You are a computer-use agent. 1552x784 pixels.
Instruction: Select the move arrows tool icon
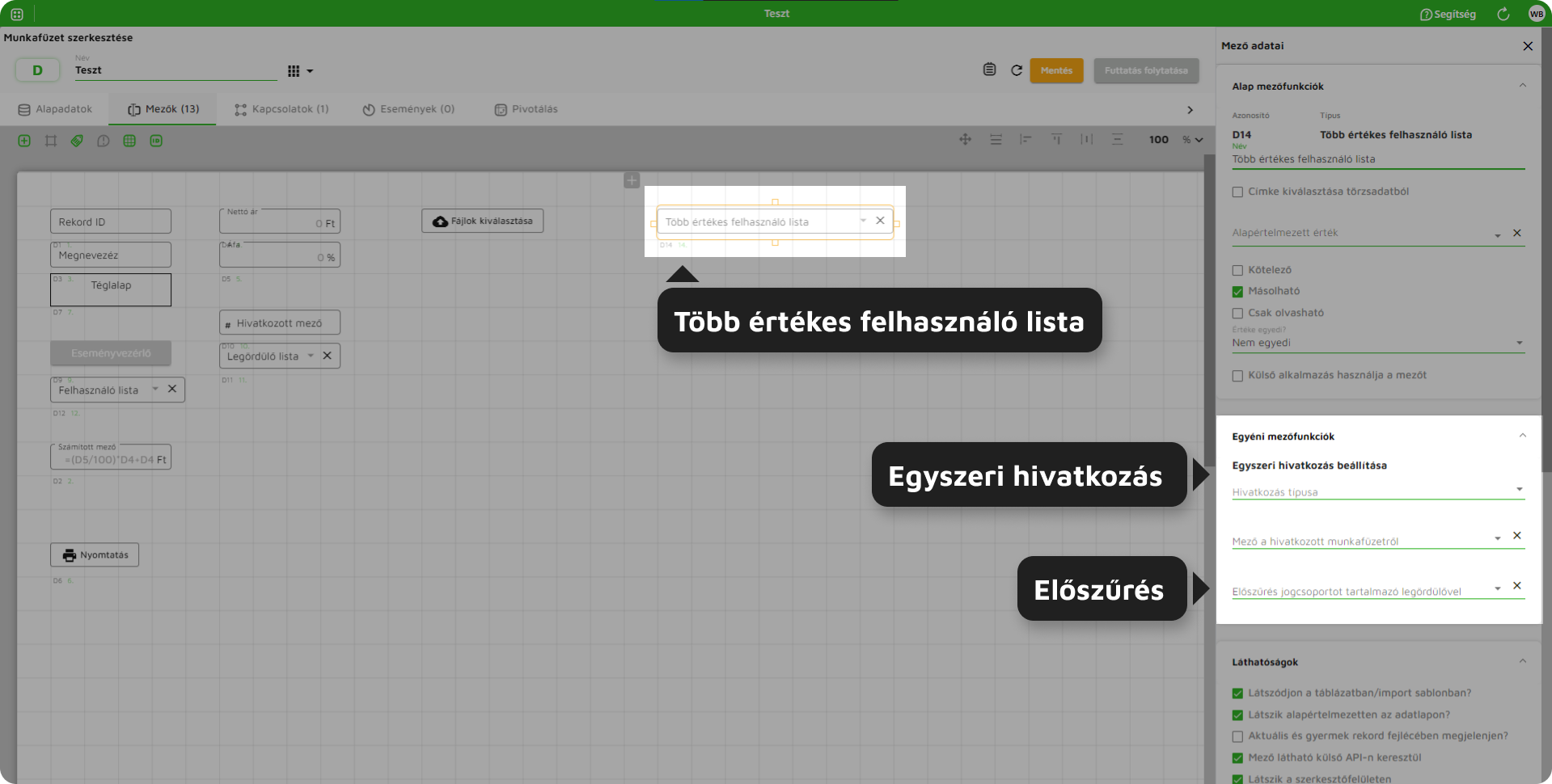965,139
